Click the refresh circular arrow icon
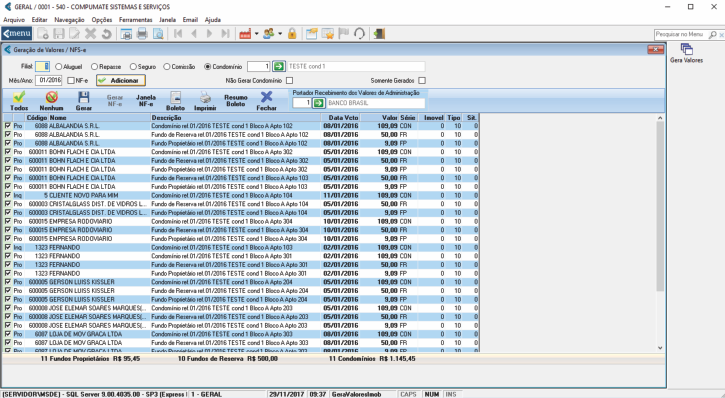The height and width of the screenshot is (398, 725). tap(359, 33)
